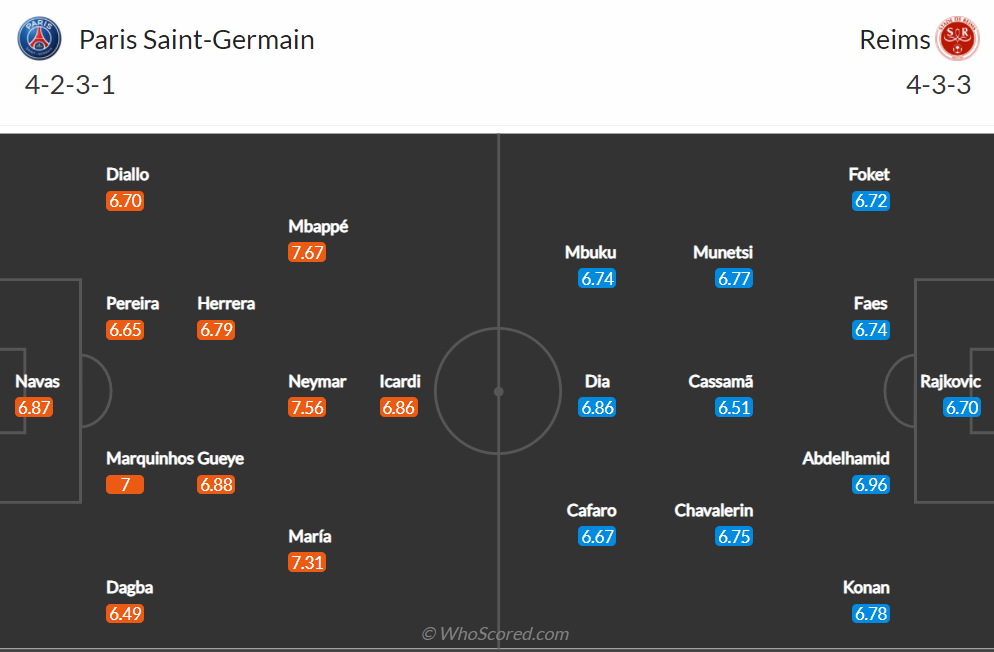This screenshot has width=994, height=652.
Task: Click the Reims 4-3-3 formation text
Action: 938,85
